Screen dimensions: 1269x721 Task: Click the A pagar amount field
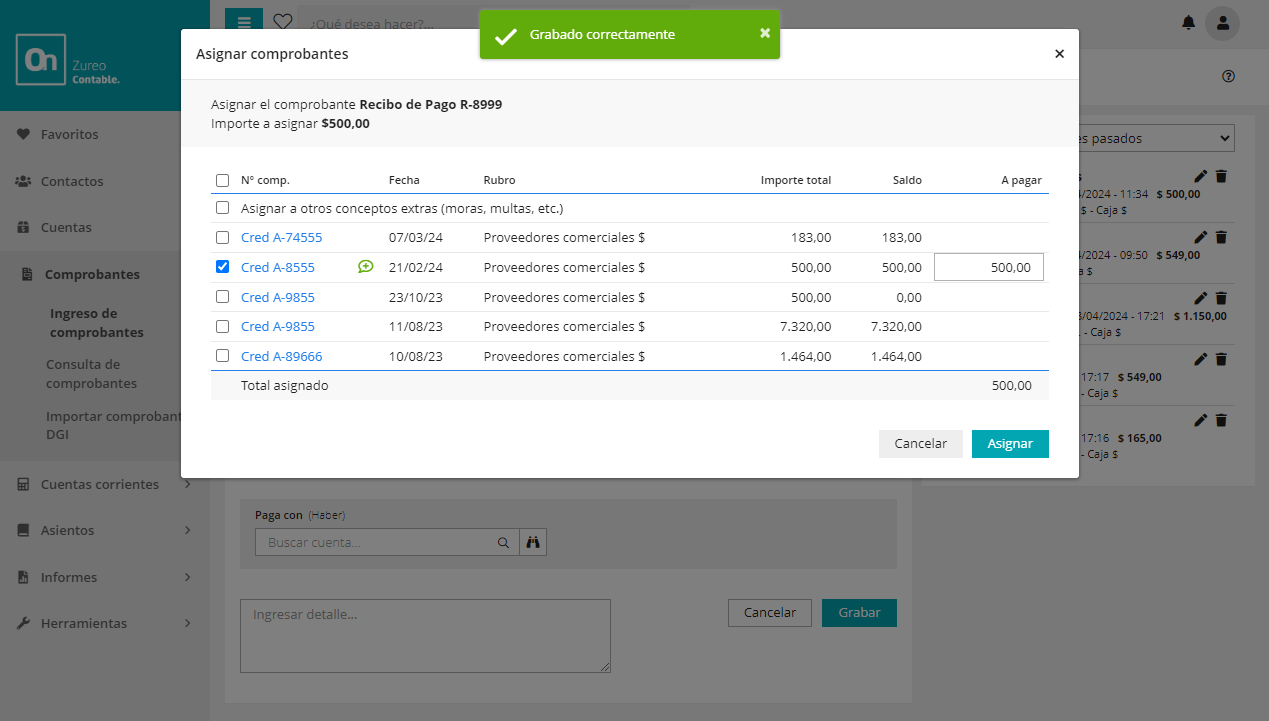click(988, 267)
